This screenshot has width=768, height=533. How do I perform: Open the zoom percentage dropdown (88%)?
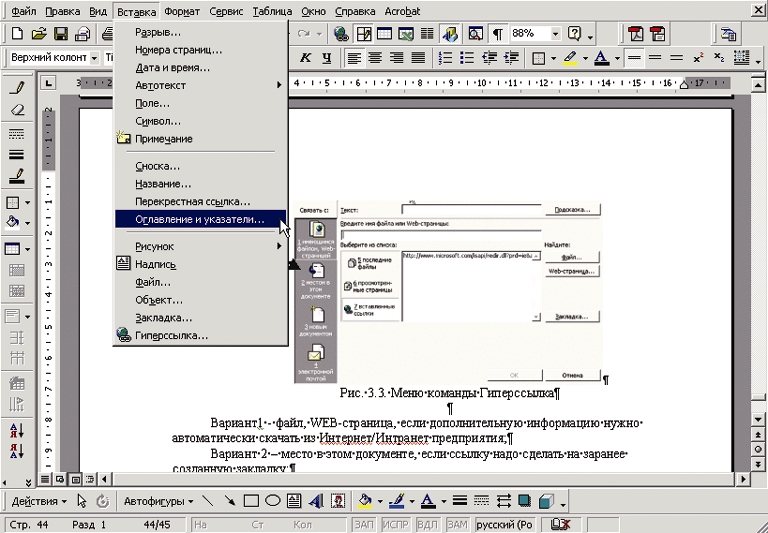click(x=555, y=34)
